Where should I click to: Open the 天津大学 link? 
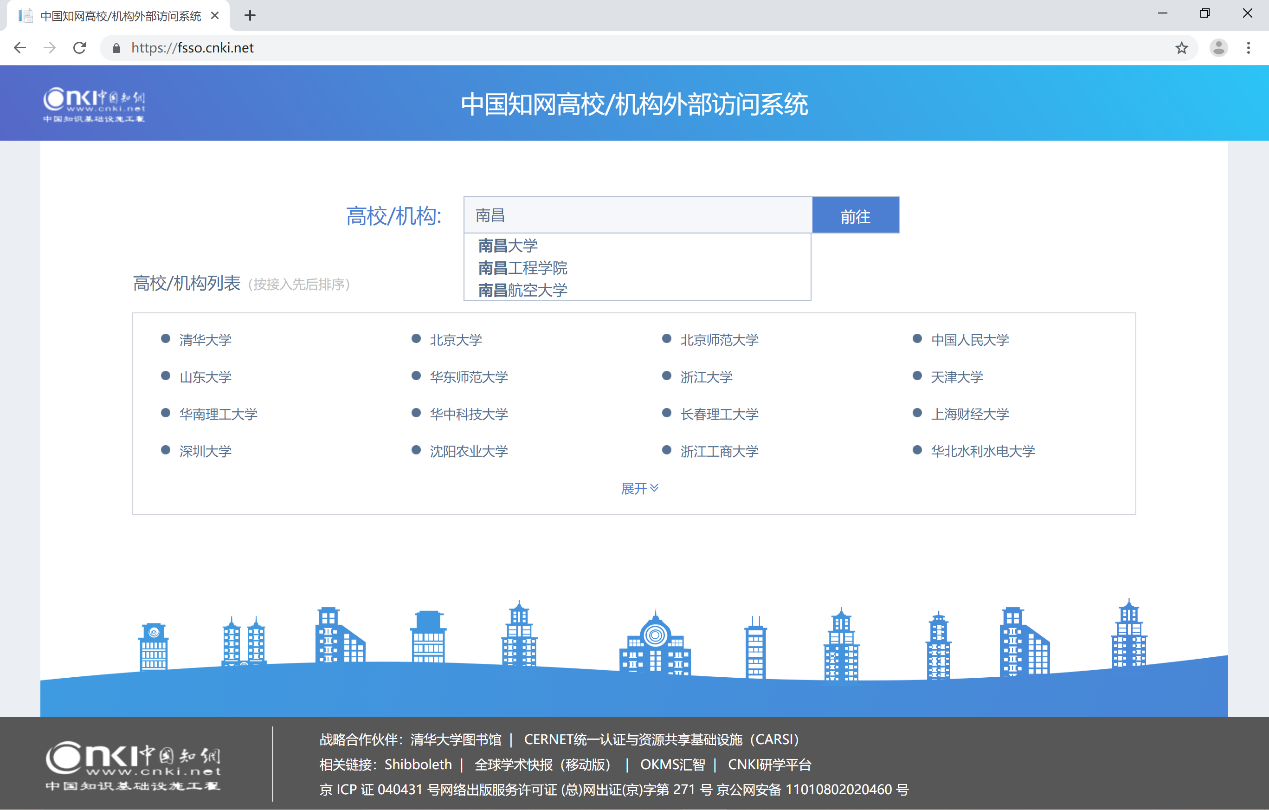[x=957, y=377]
